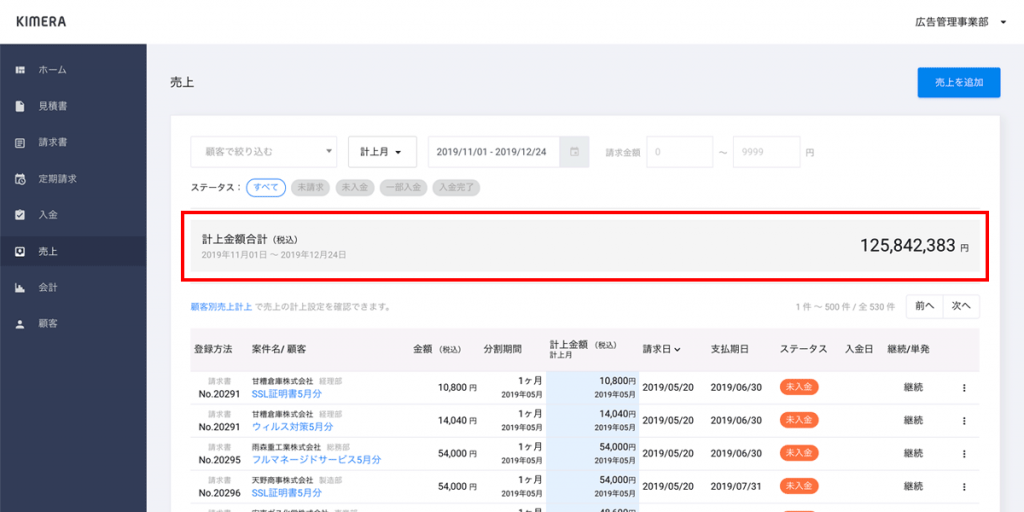This screenshot has height=512, width=1024.
Task: Click the 定期請求 calendar icon
Action: [x=20, y=178]
